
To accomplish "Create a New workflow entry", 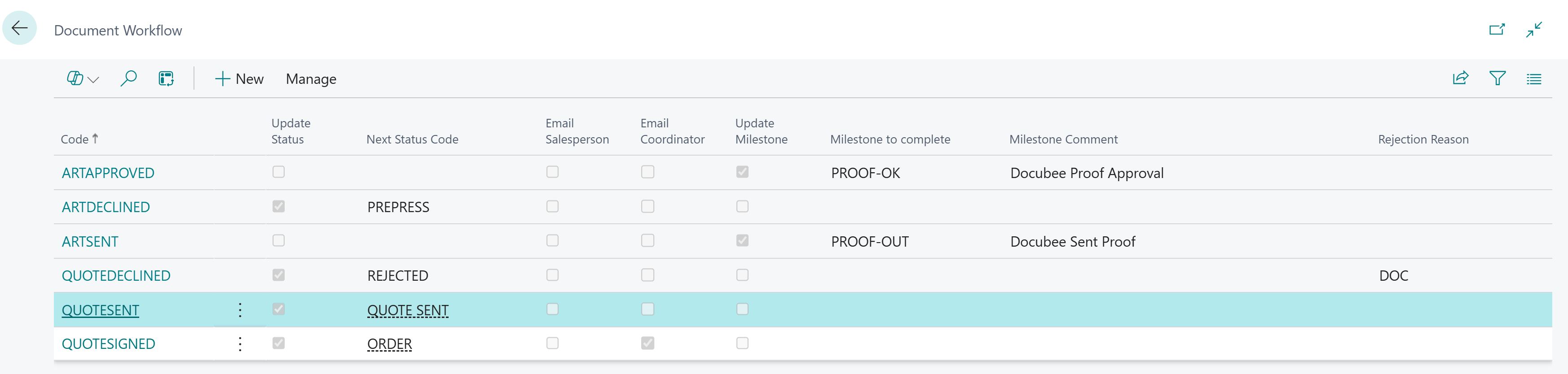I will (x=239, y=79).
